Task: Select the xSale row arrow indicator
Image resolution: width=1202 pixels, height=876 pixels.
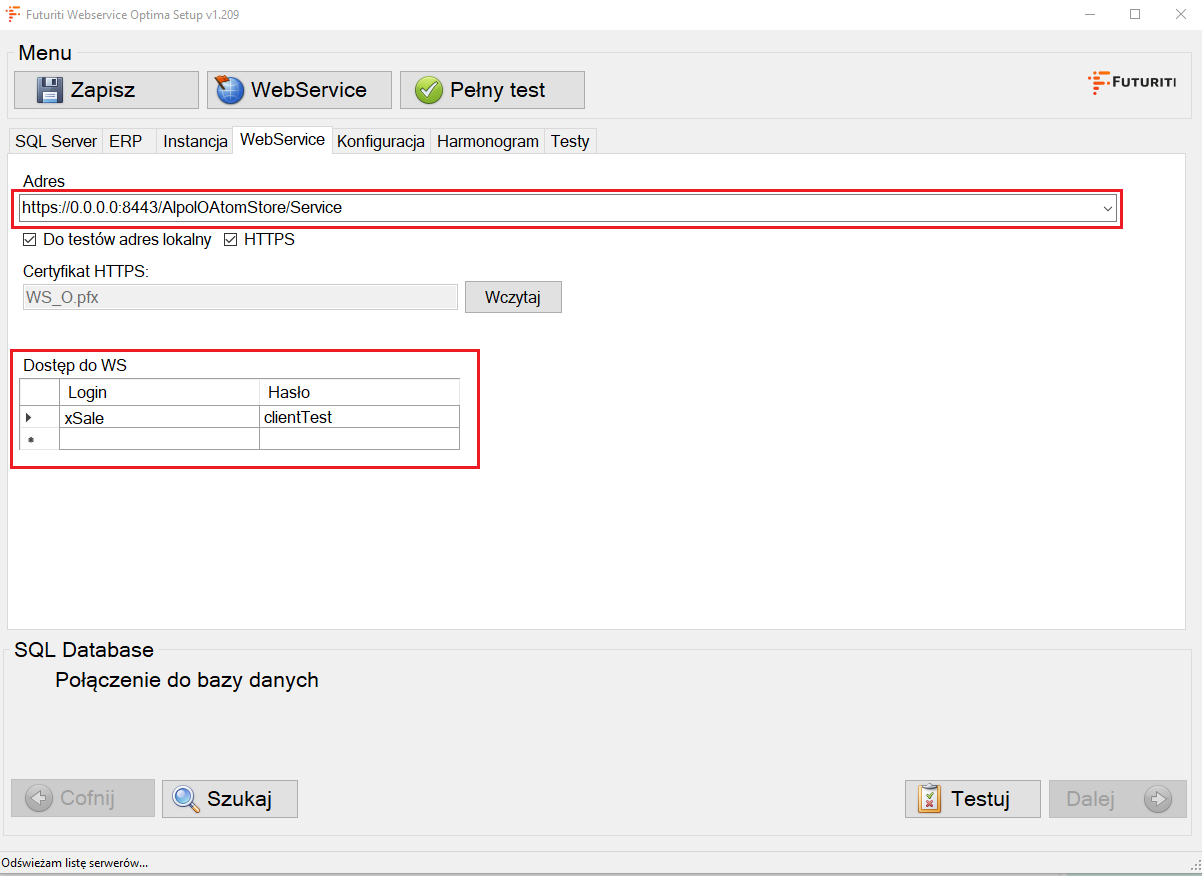Action: [29, 417]
